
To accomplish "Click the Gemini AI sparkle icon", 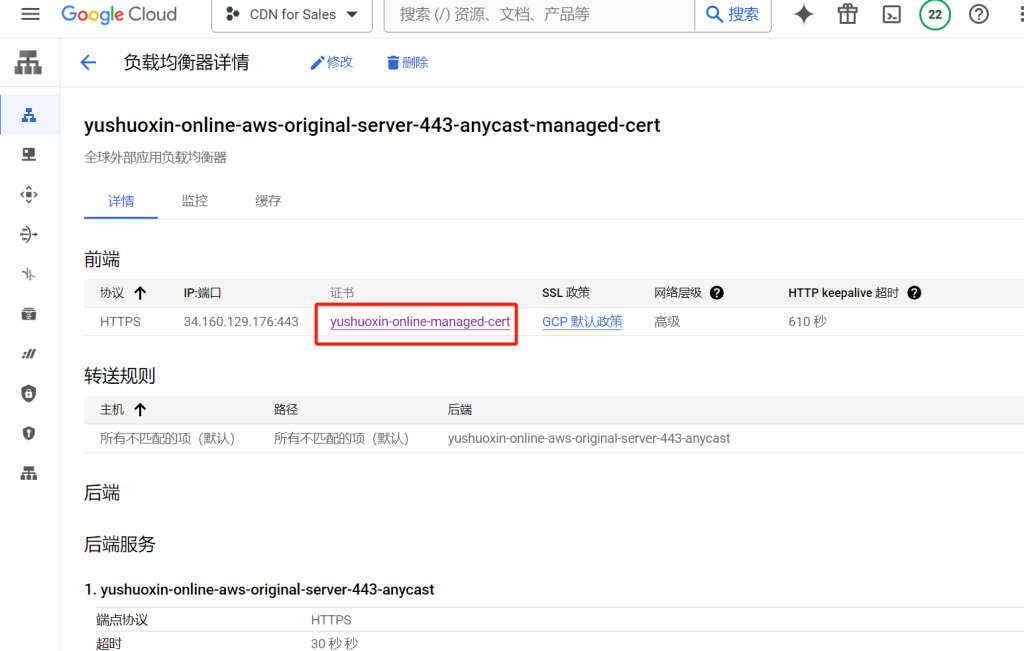I will [x=803, y=14].
